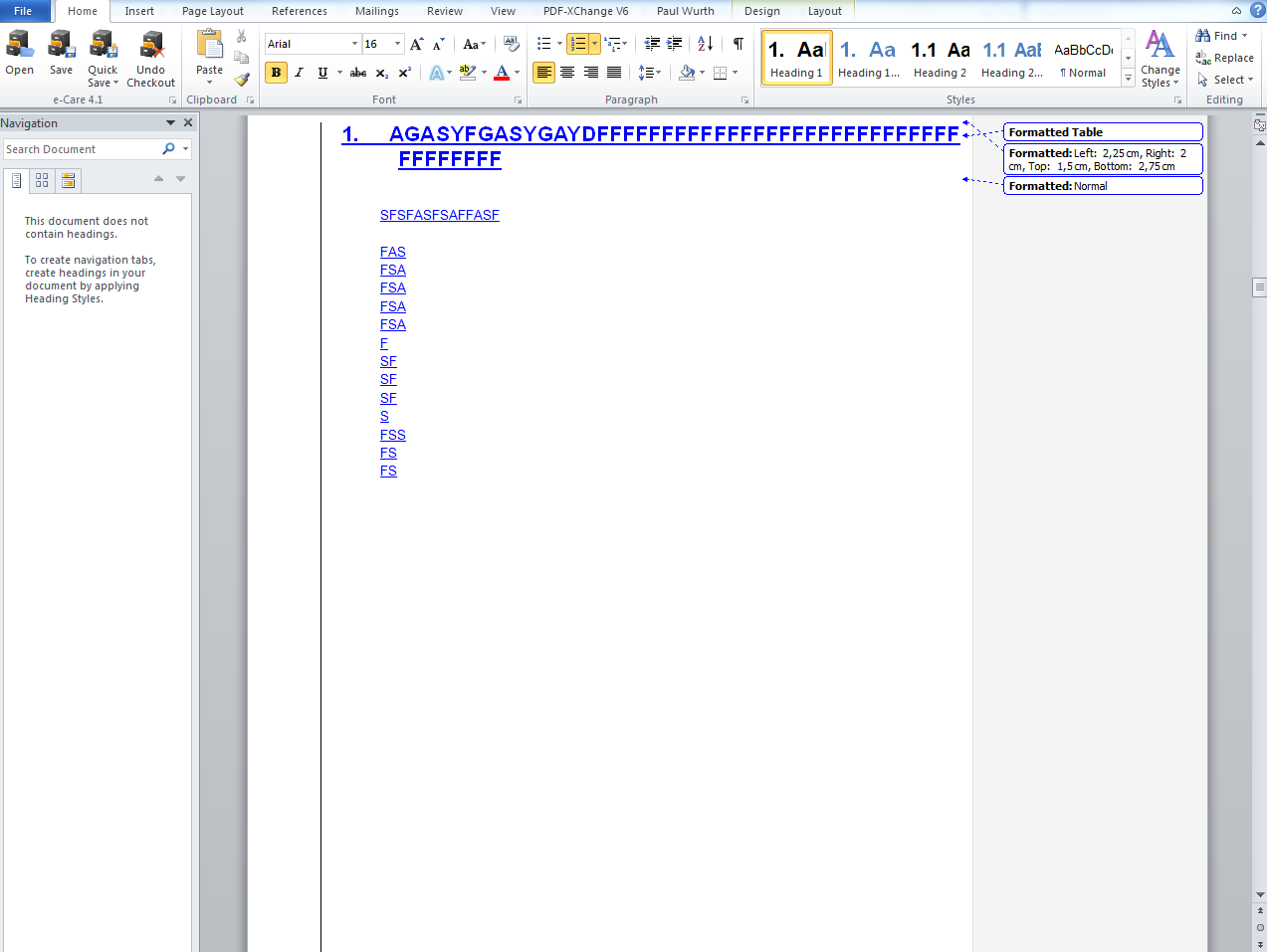Browse pages tab in Navigation pane
The image size is (1267, 952).
[x=42, y=180]
